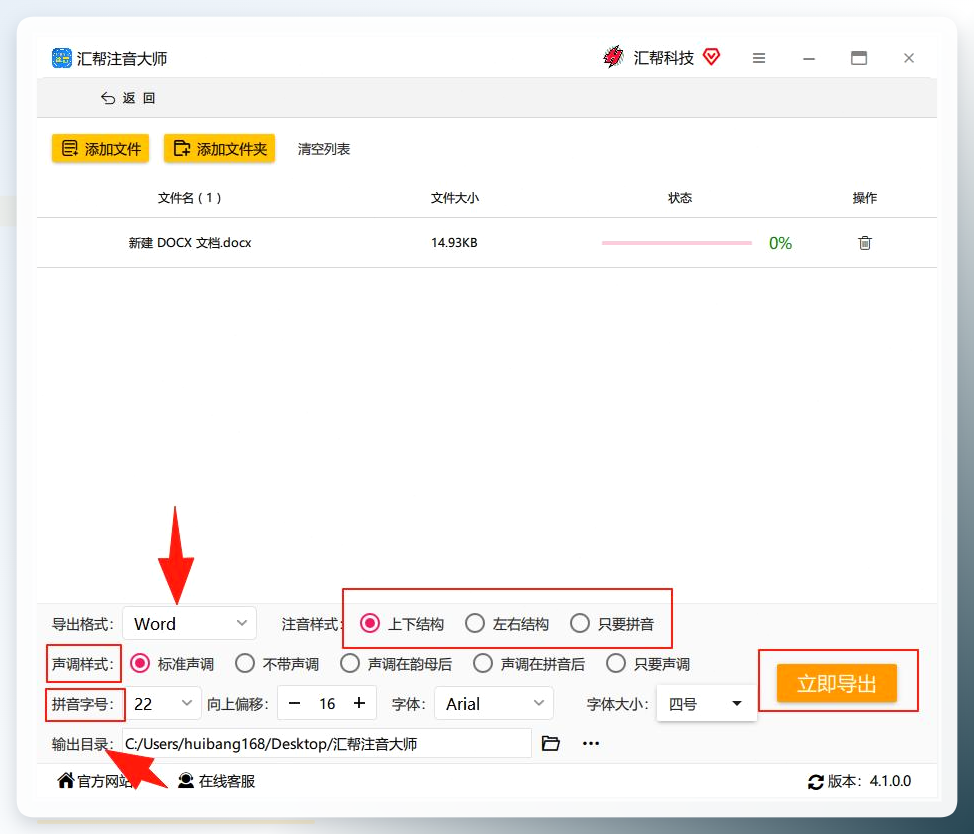Choose 不带声调 tone style
974x834 pixels.
(x=277, y=664)
